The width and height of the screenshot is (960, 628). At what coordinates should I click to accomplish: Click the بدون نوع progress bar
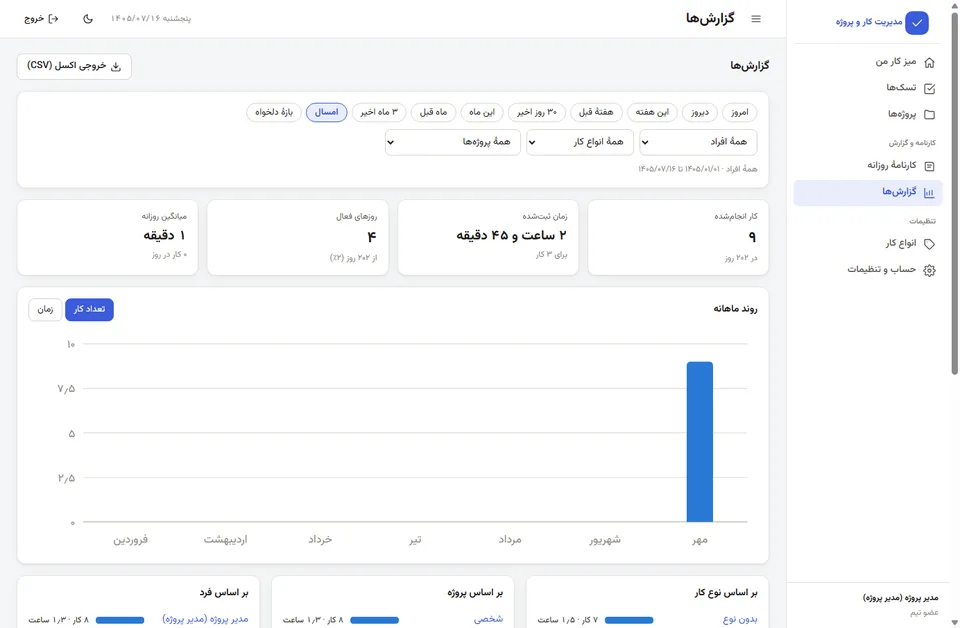click(x=629, y=620)
